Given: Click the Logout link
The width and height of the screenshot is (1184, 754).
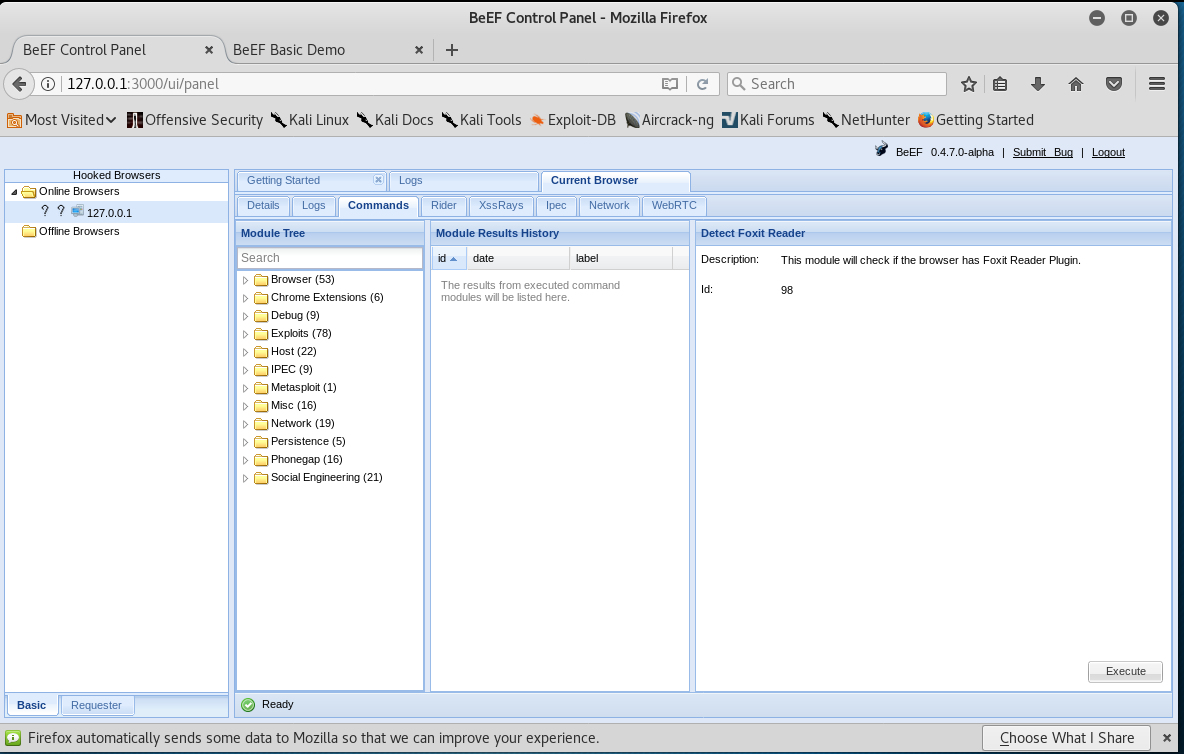Looking at the screenshot, I should pyautogui.click(x=1108, y=152).
